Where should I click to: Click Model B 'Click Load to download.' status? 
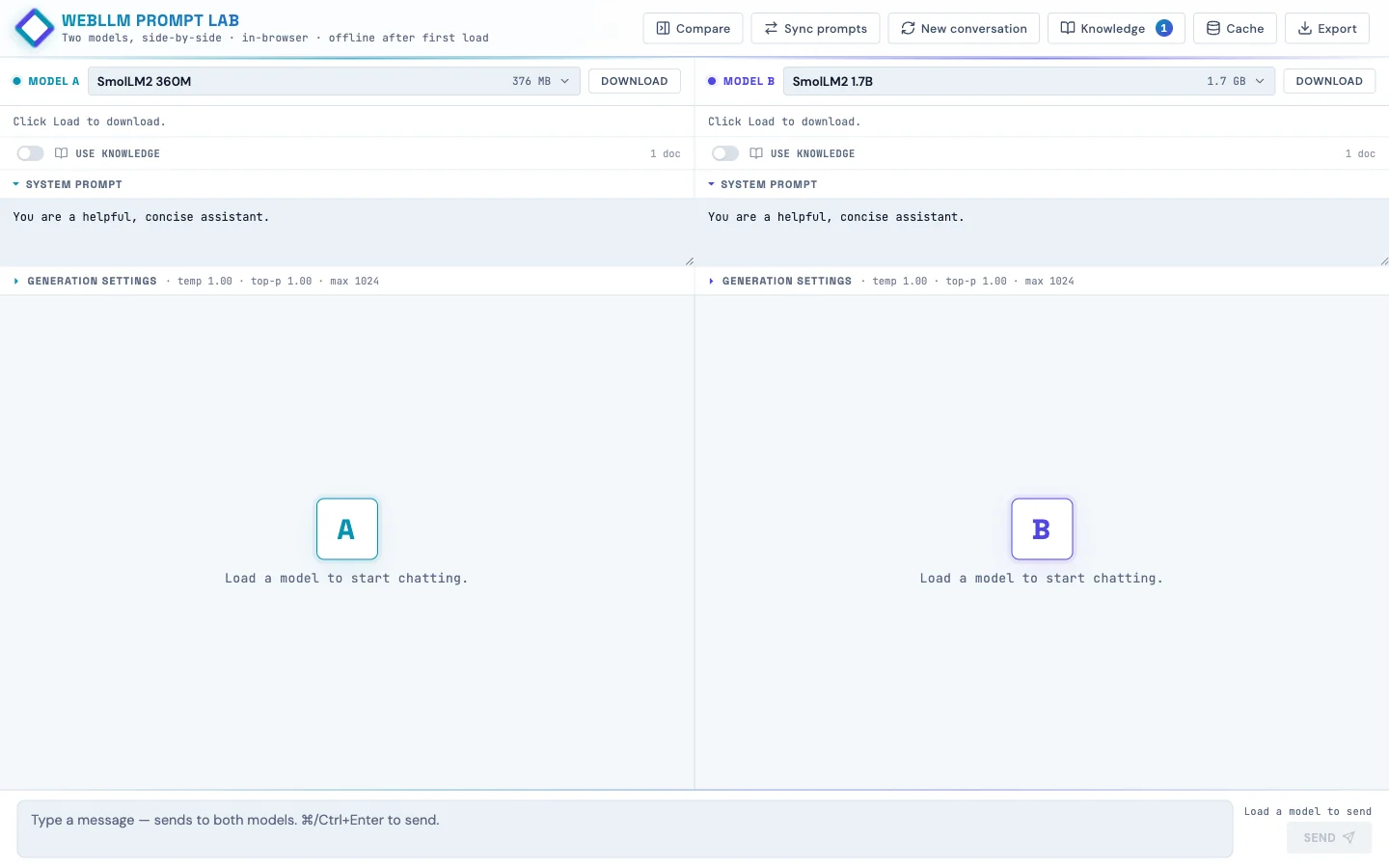point(784,122)
